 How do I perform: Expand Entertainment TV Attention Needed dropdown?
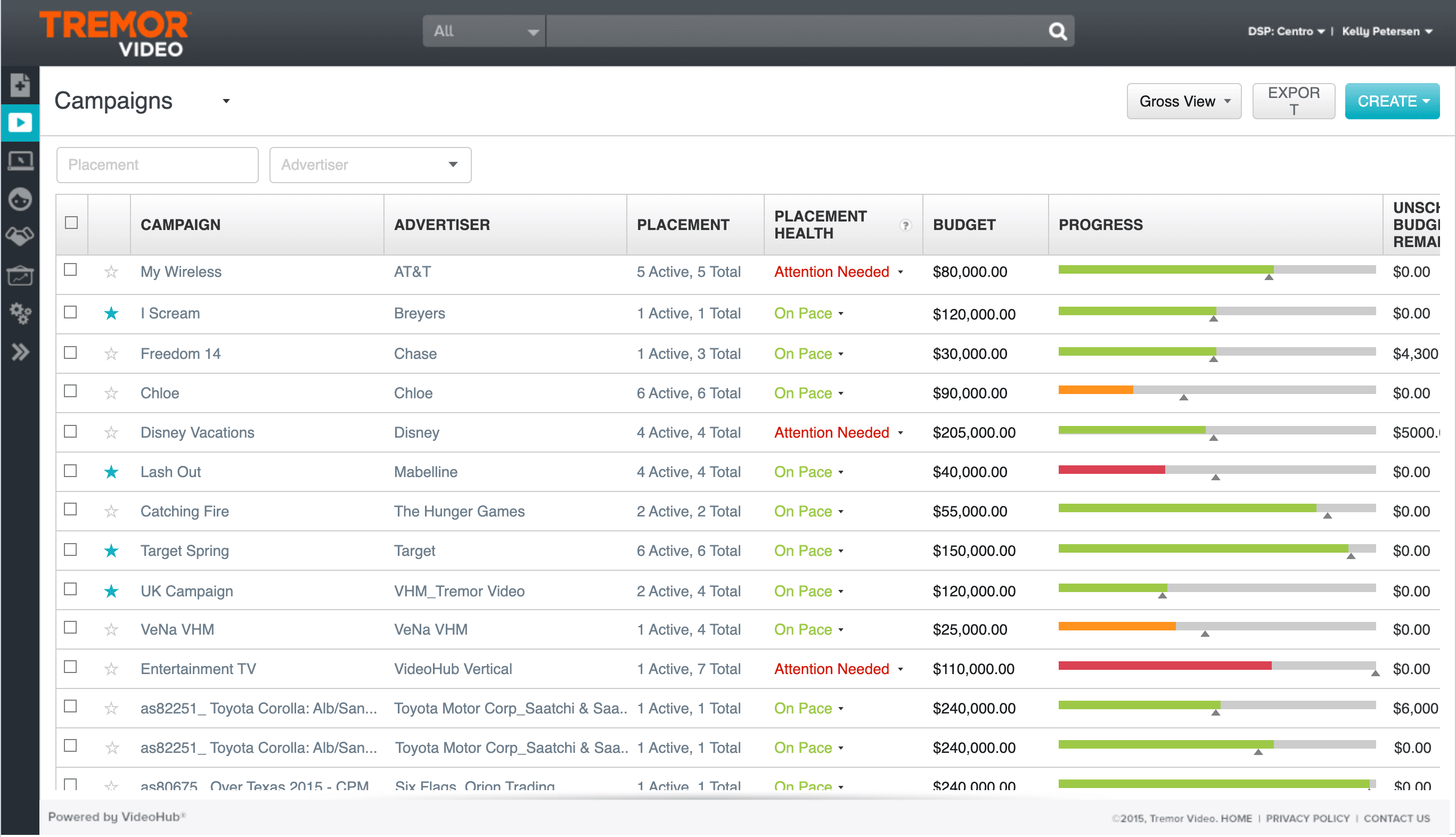pyautogui.click(x=901, y=669)
